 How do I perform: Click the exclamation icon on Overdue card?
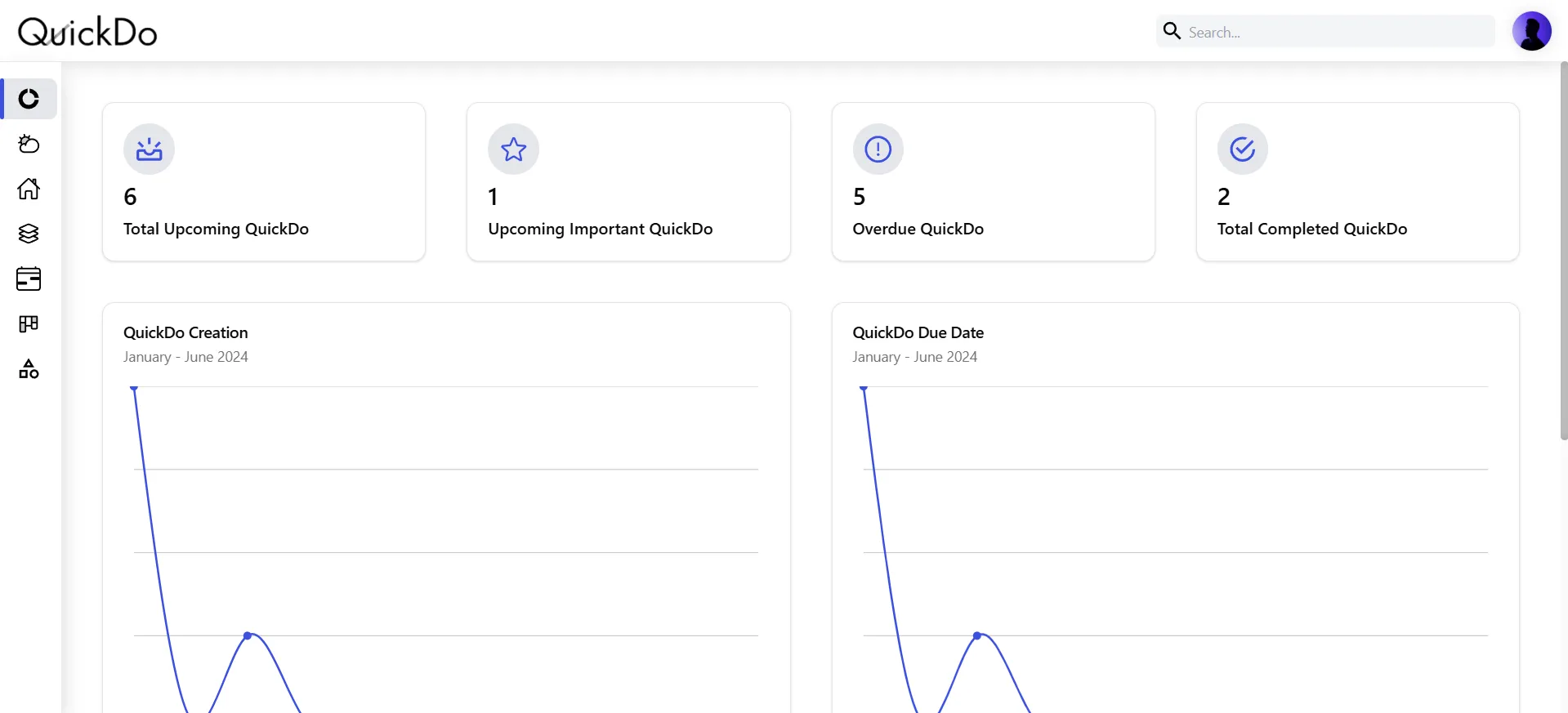click(878, 149)
